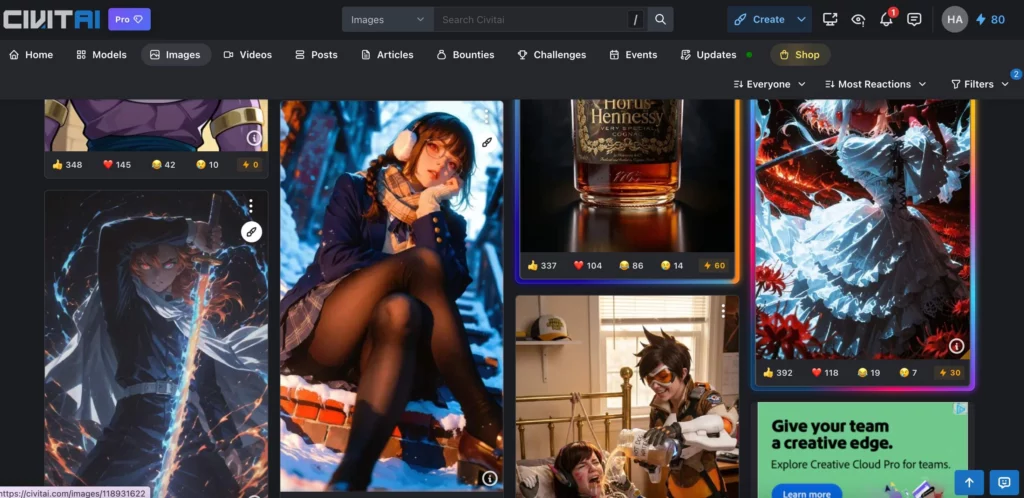Add laugh reaction showing 19
Screen dimensions: 1024x498
869,373
